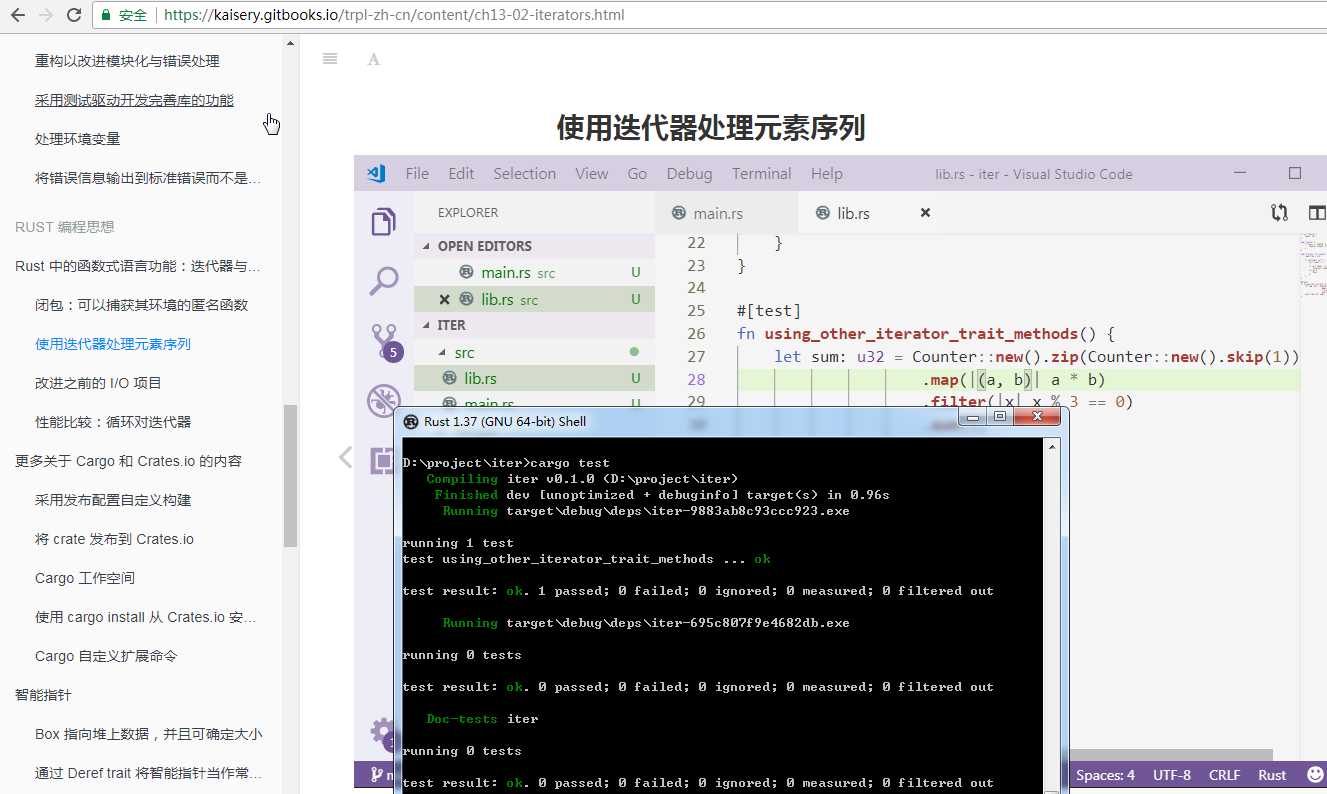1327x794 pixels.
Task: Change encoding via UTF-8 status item
Action: (x=1172, y=775)
